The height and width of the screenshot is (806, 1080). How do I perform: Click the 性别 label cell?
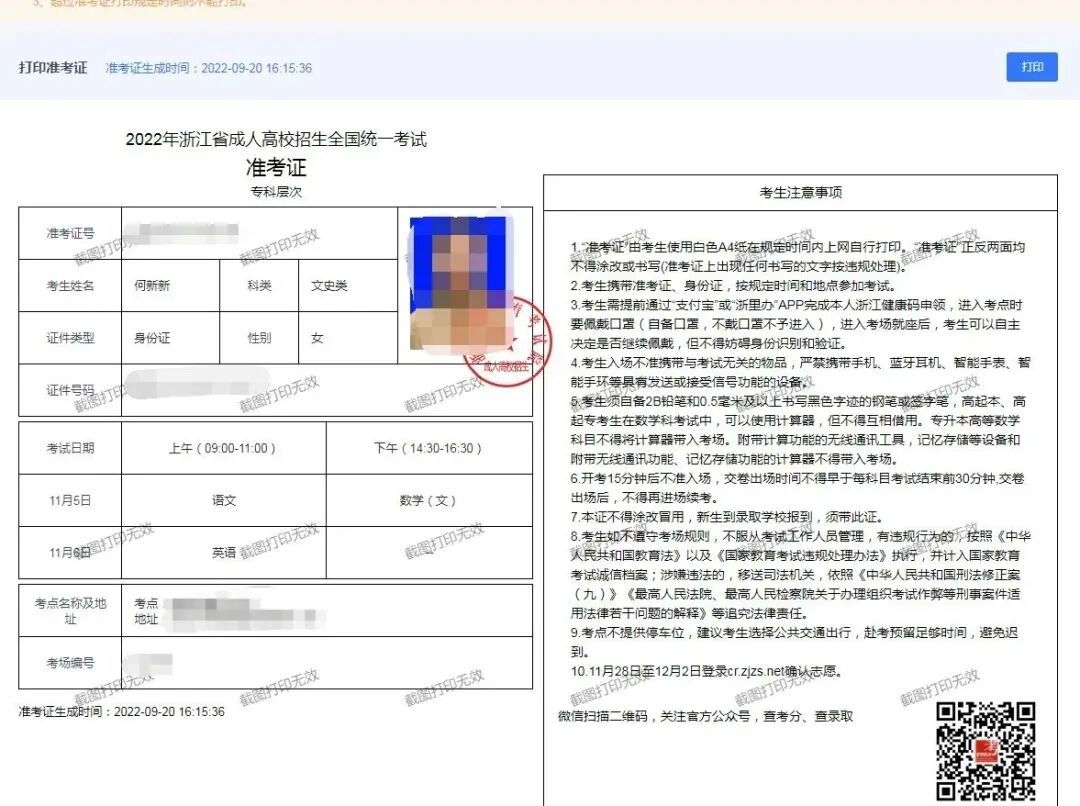(259, 338)
